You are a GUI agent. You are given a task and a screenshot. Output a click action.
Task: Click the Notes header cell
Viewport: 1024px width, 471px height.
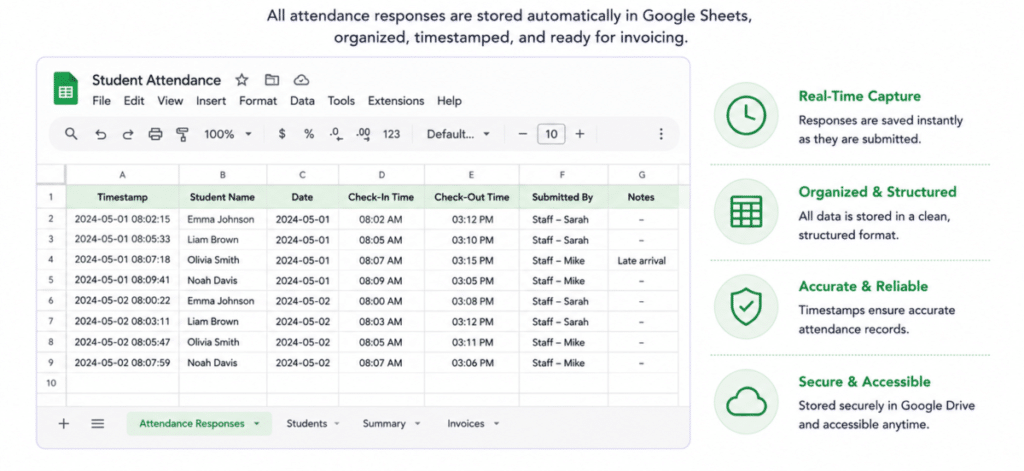click(x=642, y=197)
